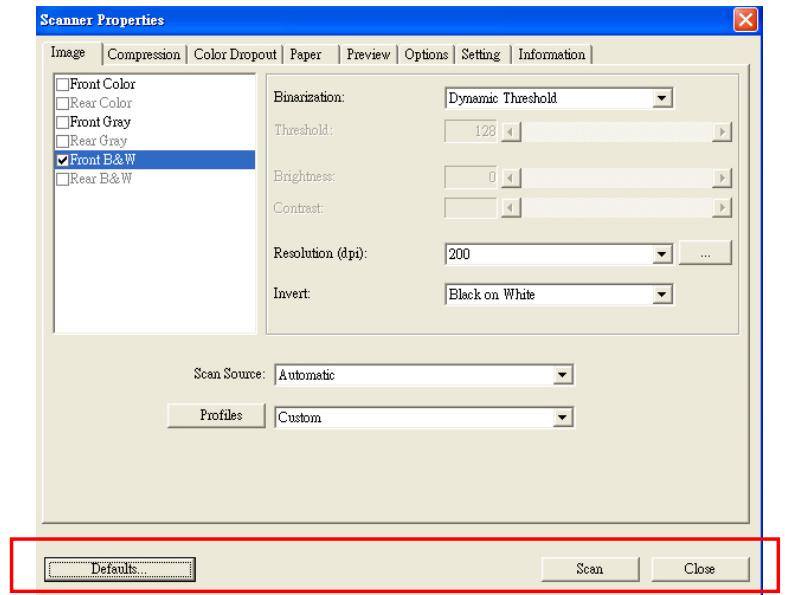Close the Scanner Properties window with X

[x=745, y=21]
